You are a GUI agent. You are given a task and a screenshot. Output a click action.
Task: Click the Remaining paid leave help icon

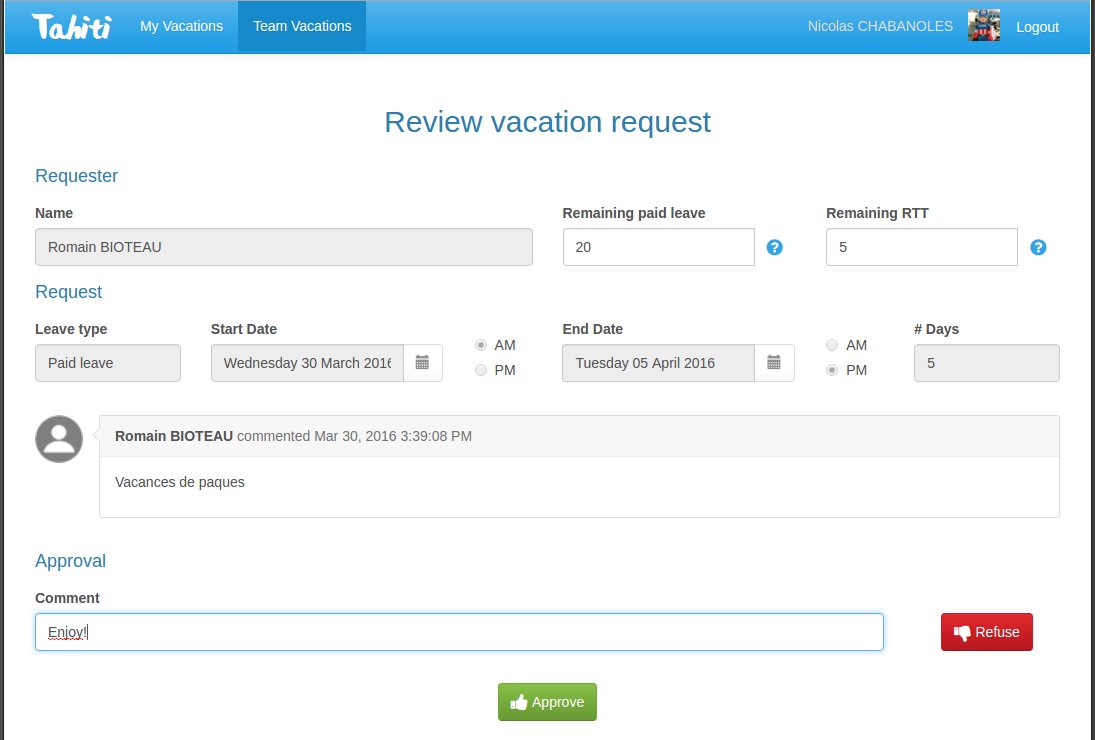[774, 247]
